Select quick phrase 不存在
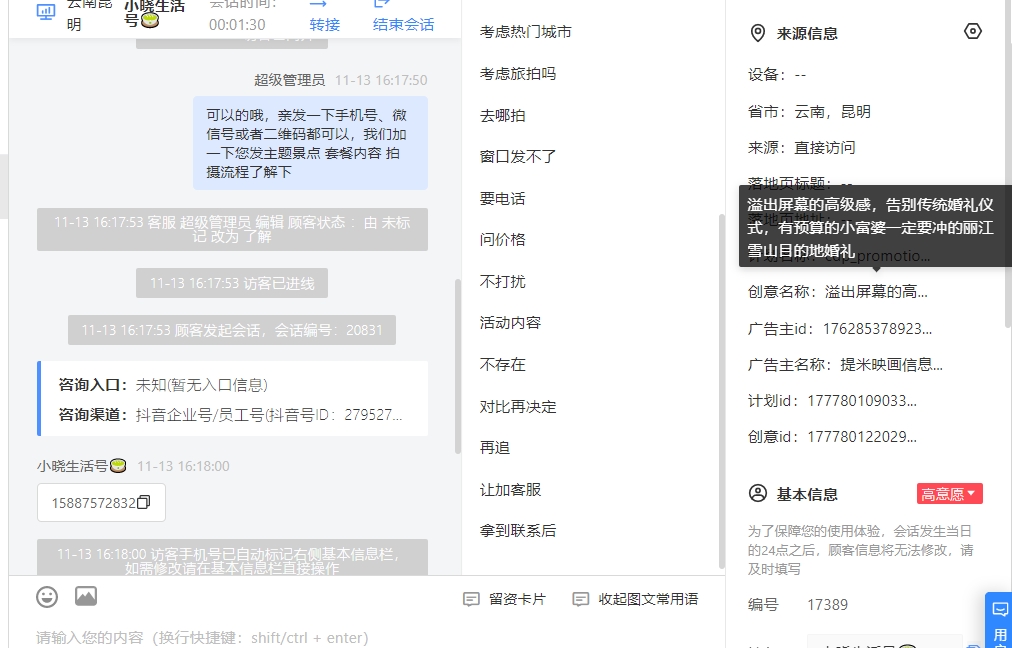1012x648 pixels. click(502, 365)
